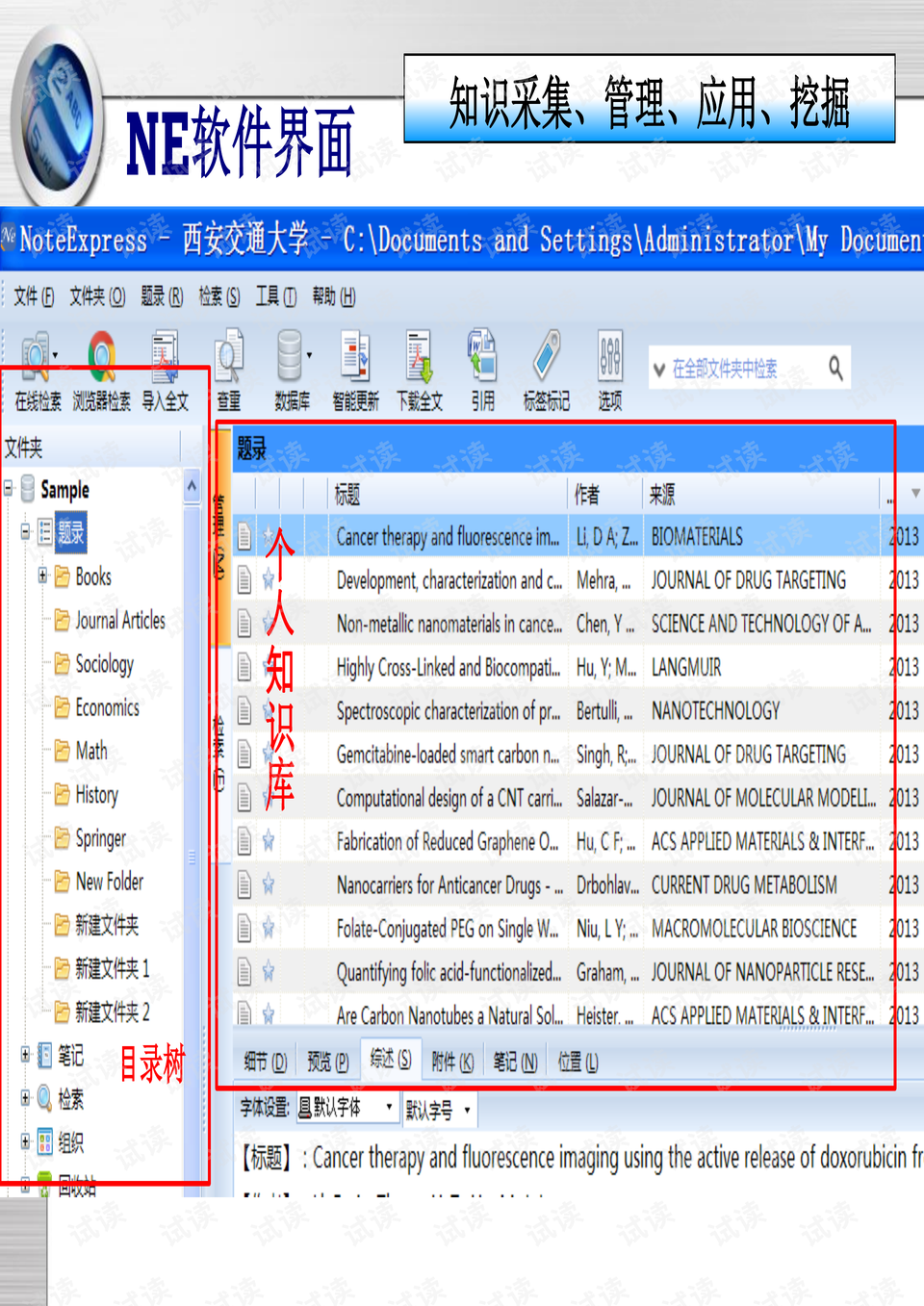Click the 在线检索 online search icon
This screenshot has height=1306, width=924.
coord(37,358)
